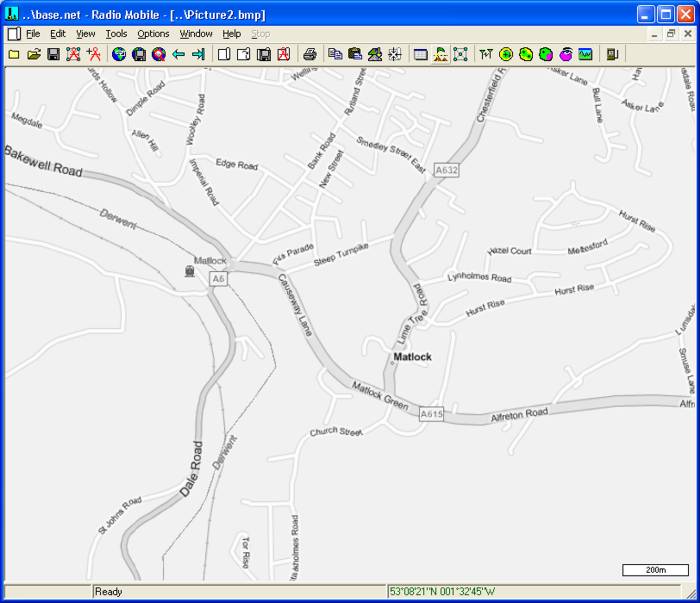Click the green-node square network icon

460,54
